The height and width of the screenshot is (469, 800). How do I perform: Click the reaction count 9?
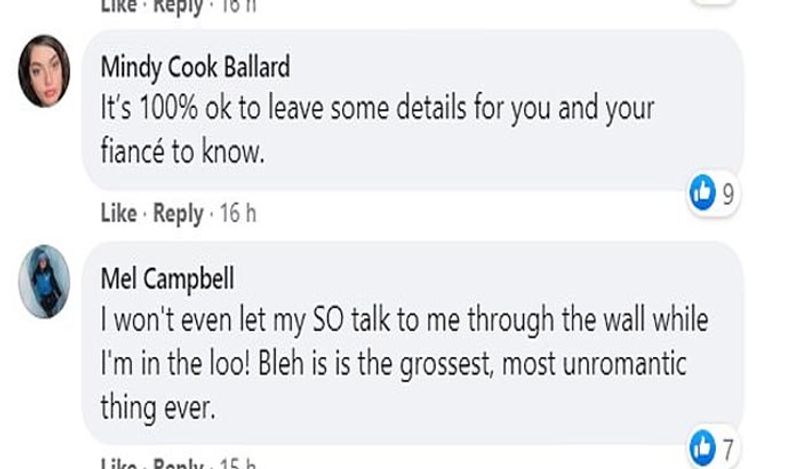tap(728, 194)
